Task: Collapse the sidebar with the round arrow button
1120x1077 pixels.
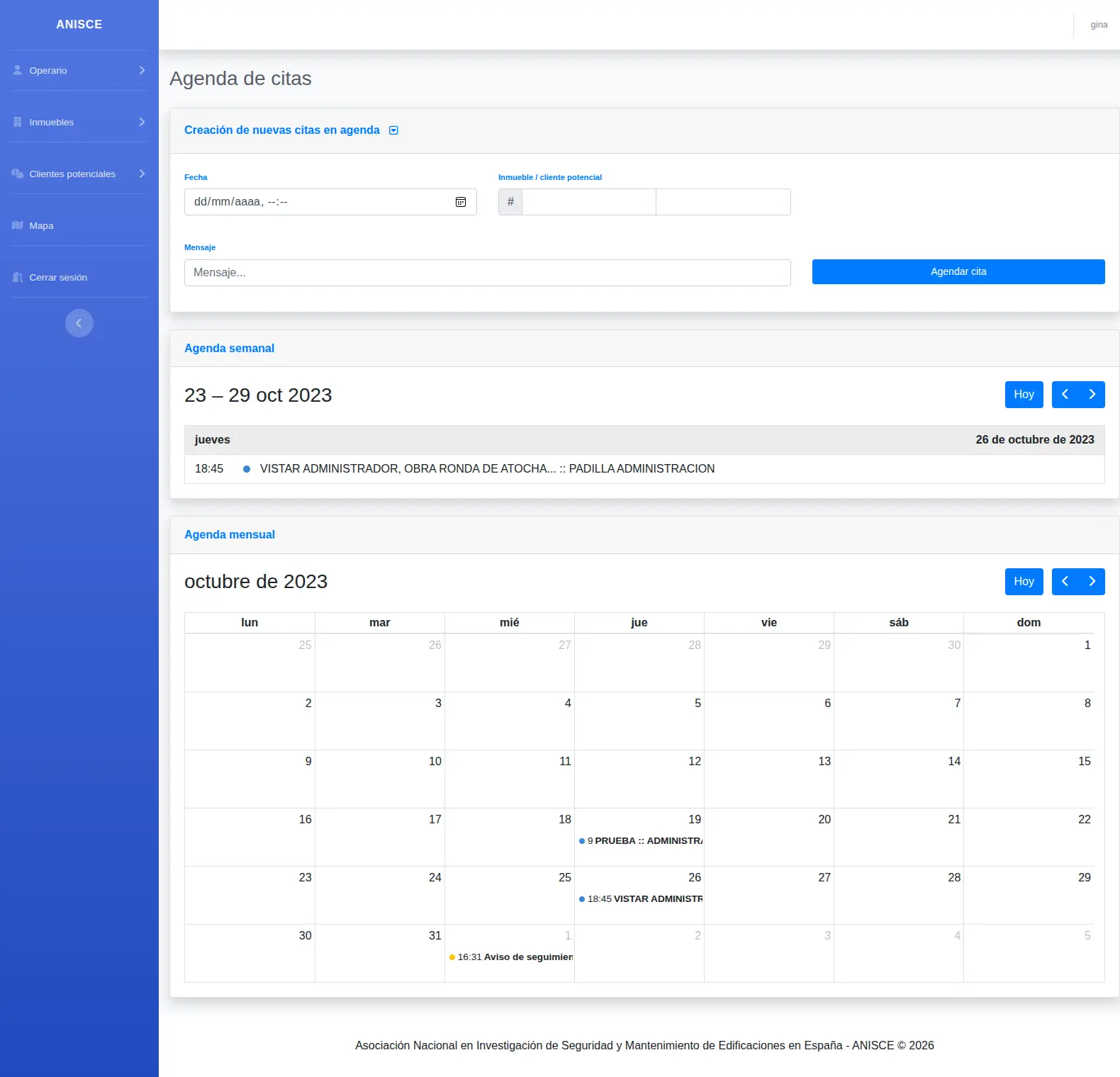Action: [79, 323]
